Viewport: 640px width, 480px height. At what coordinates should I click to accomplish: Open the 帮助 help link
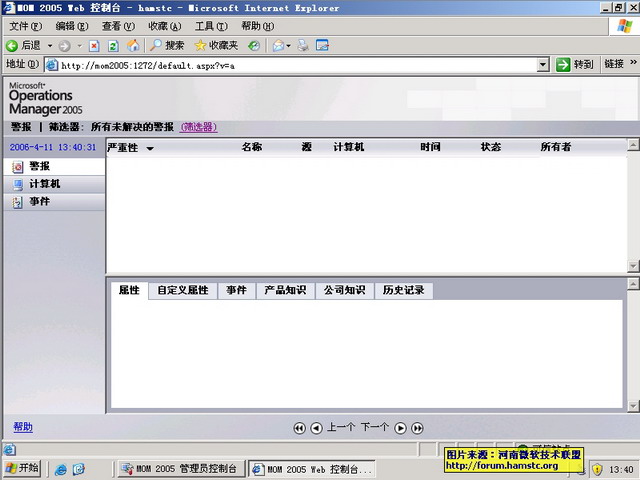coord(22,427)
